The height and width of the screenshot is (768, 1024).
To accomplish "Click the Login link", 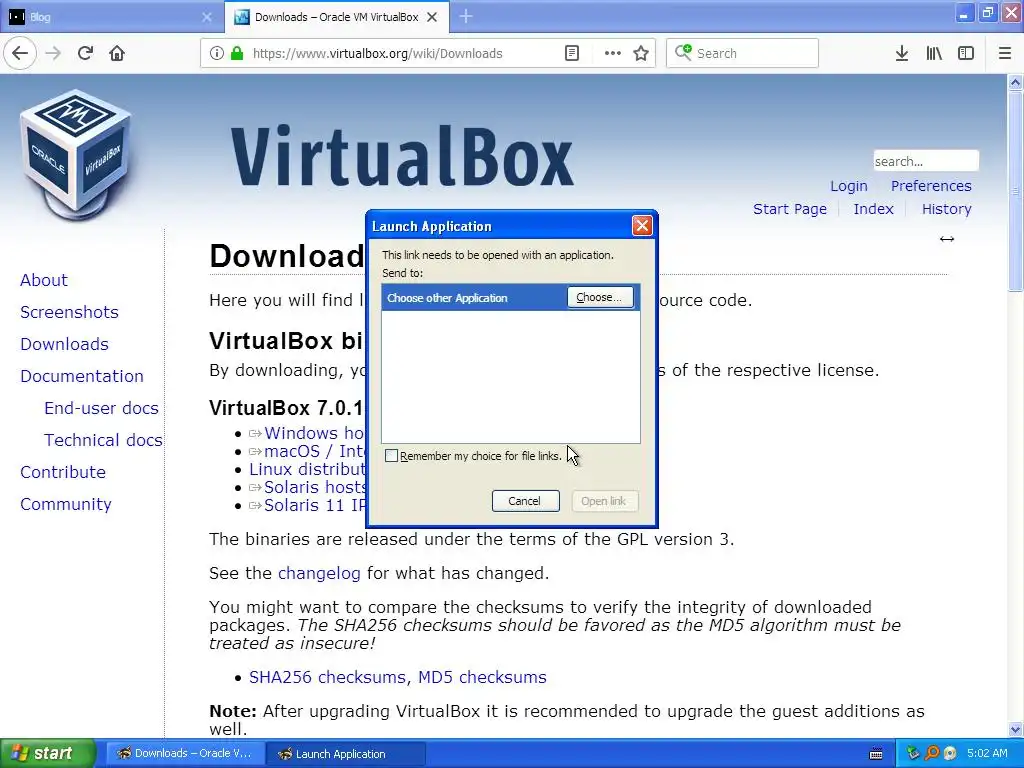I will tap(848, 186).
